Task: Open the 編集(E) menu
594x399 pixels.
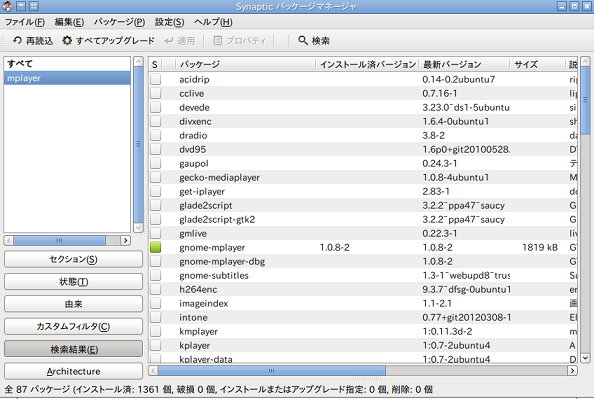Action: (69, 22)
